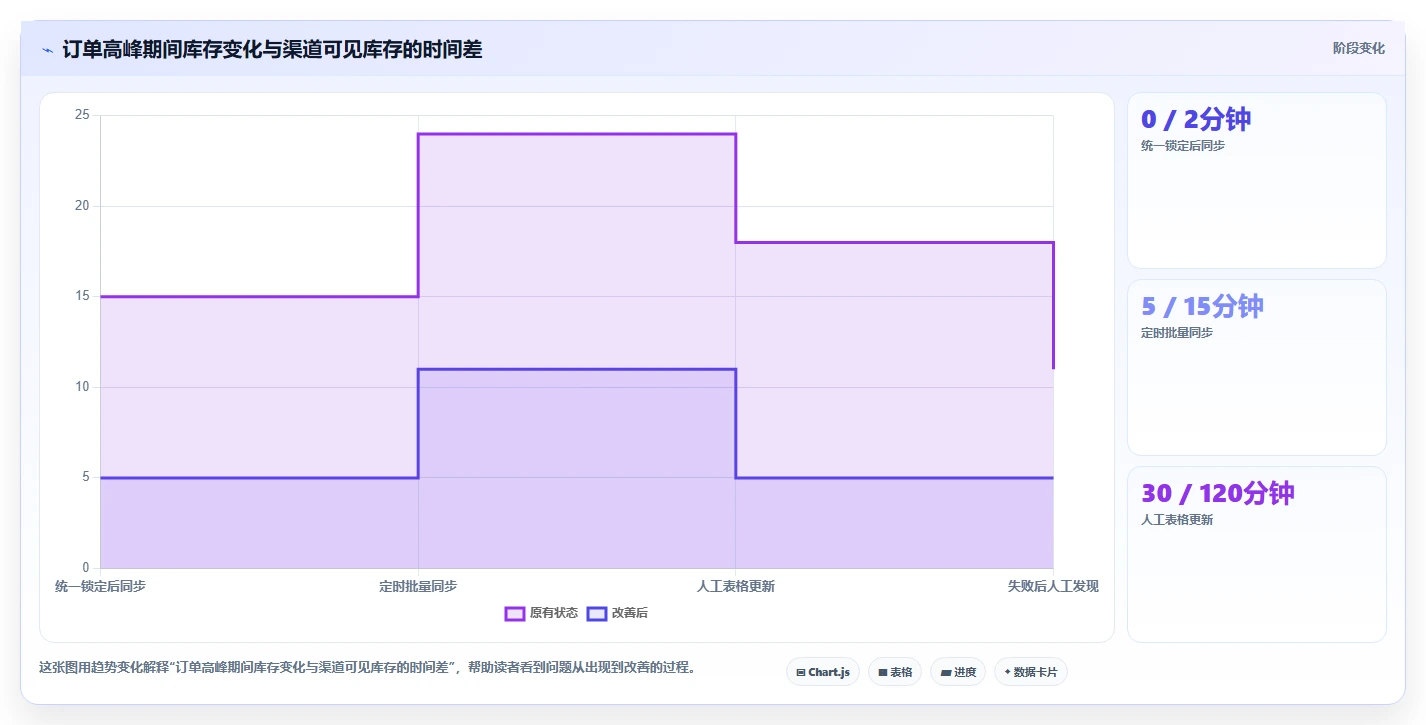Click the 定时批量同步 x-axis label
The height and width of the screenshot is (725, 1426).
pyautogui.click(x=418, y=586)
